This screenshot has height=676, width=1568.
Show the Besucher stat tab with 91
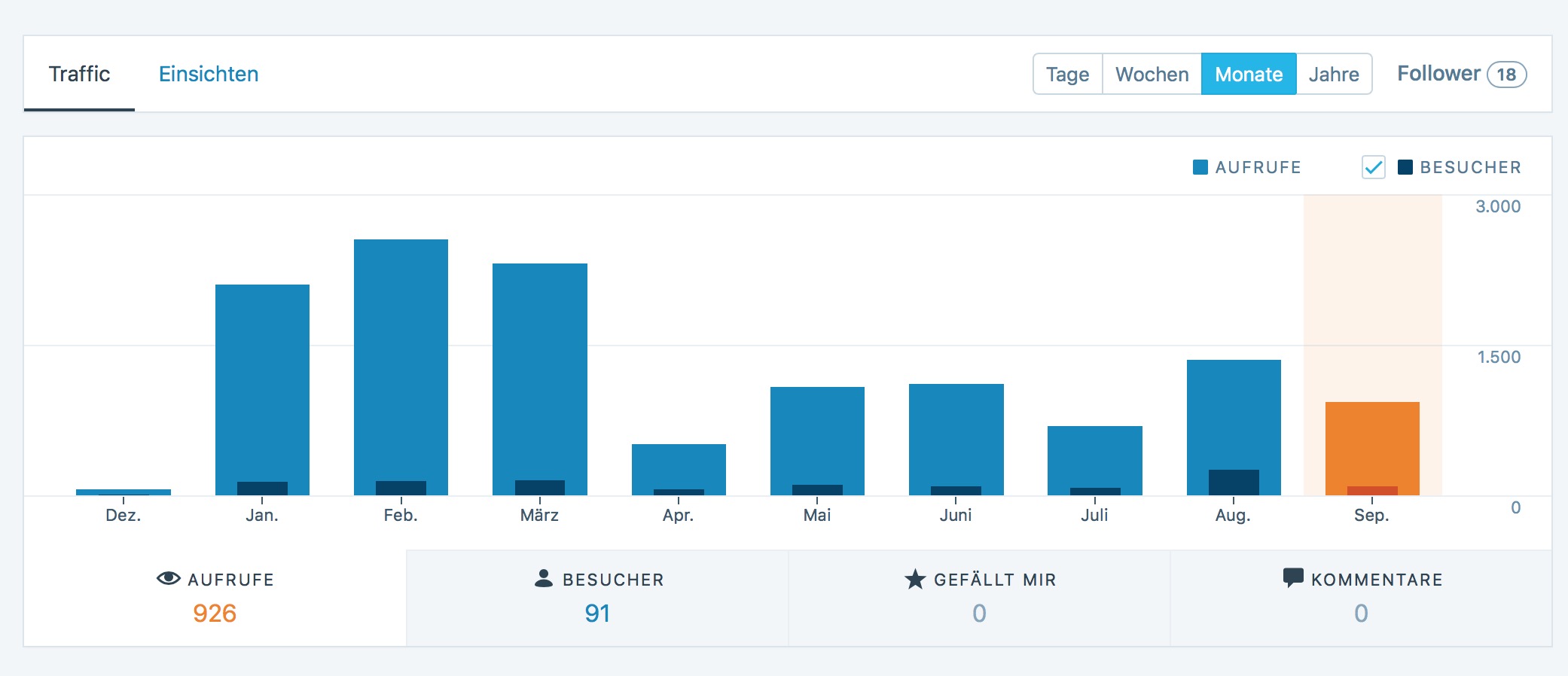pos(597,598)
